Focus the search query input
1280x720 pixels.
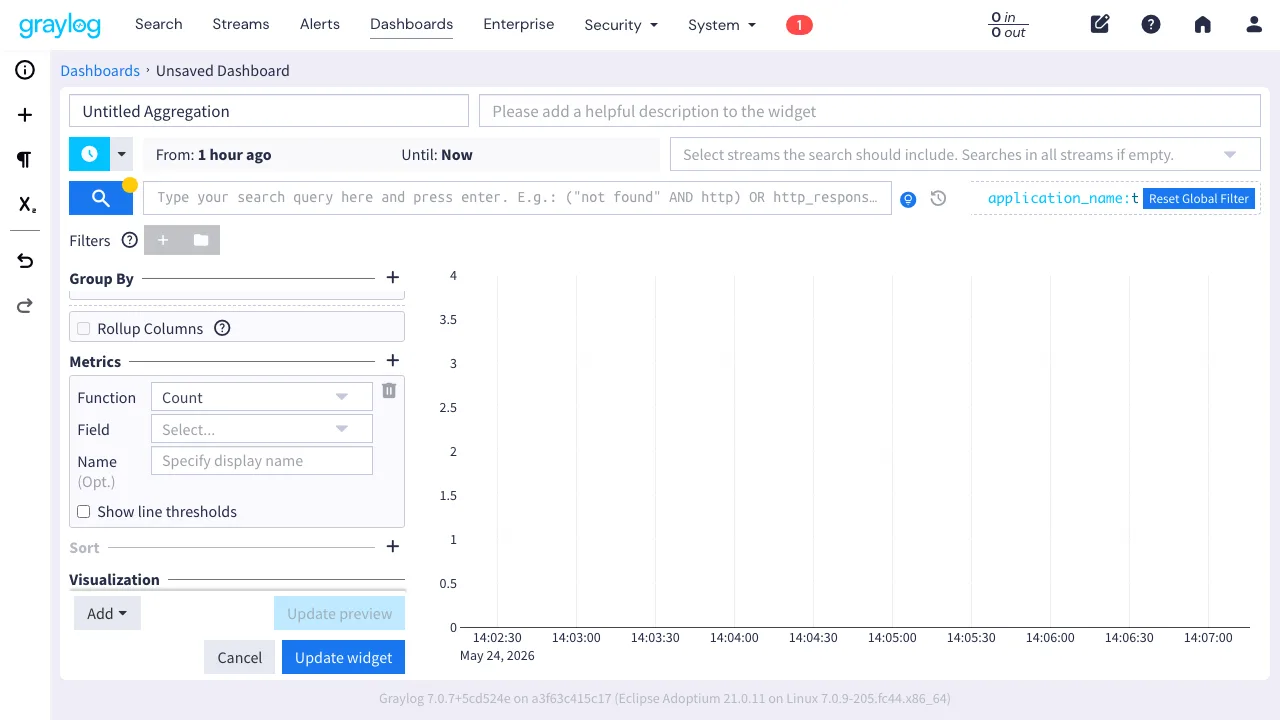click(518, 198)
